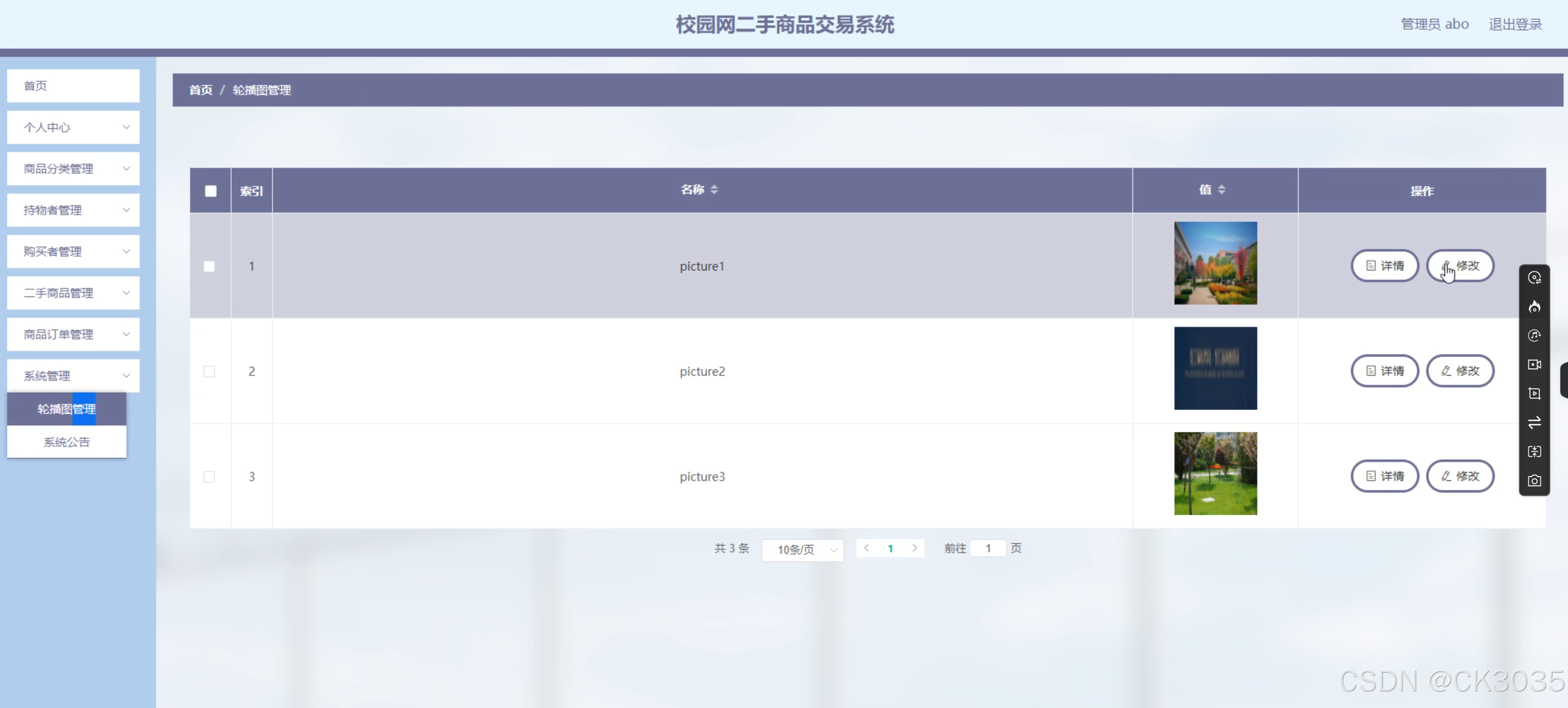
Task: Click the flame disc burn icon
Action: (x=1534, y=307)
